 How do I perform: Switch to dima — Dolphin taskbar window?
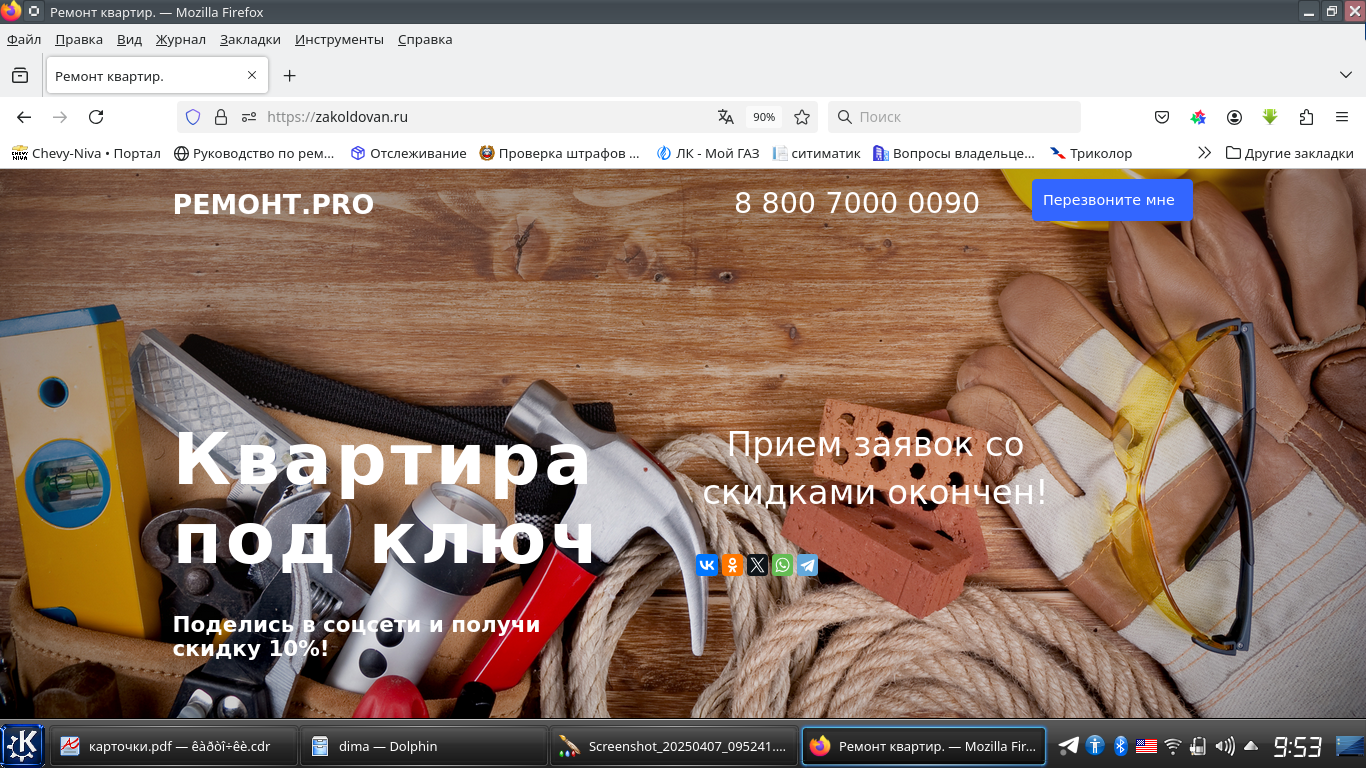pos(424,746)
